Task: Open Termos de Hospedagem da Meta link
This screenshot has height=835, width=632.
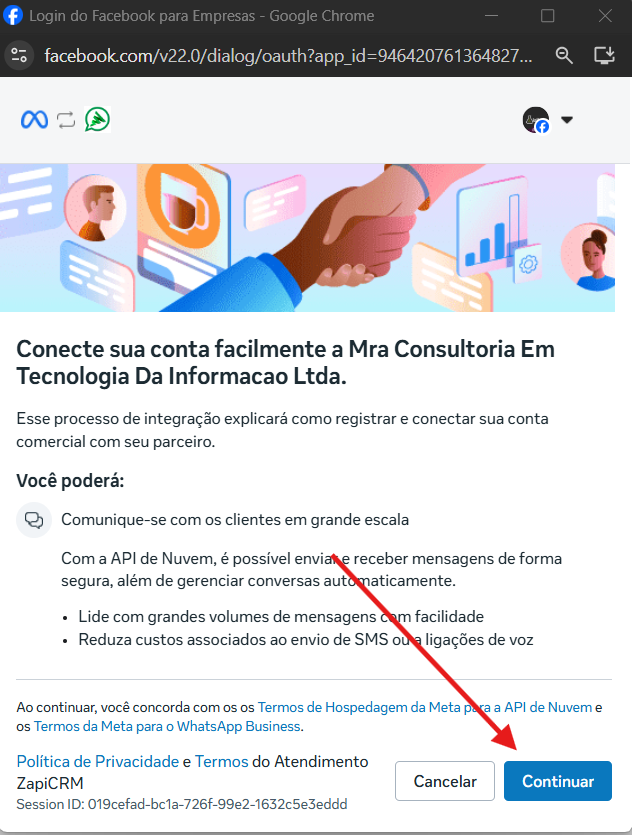Action: pos(425,707)
